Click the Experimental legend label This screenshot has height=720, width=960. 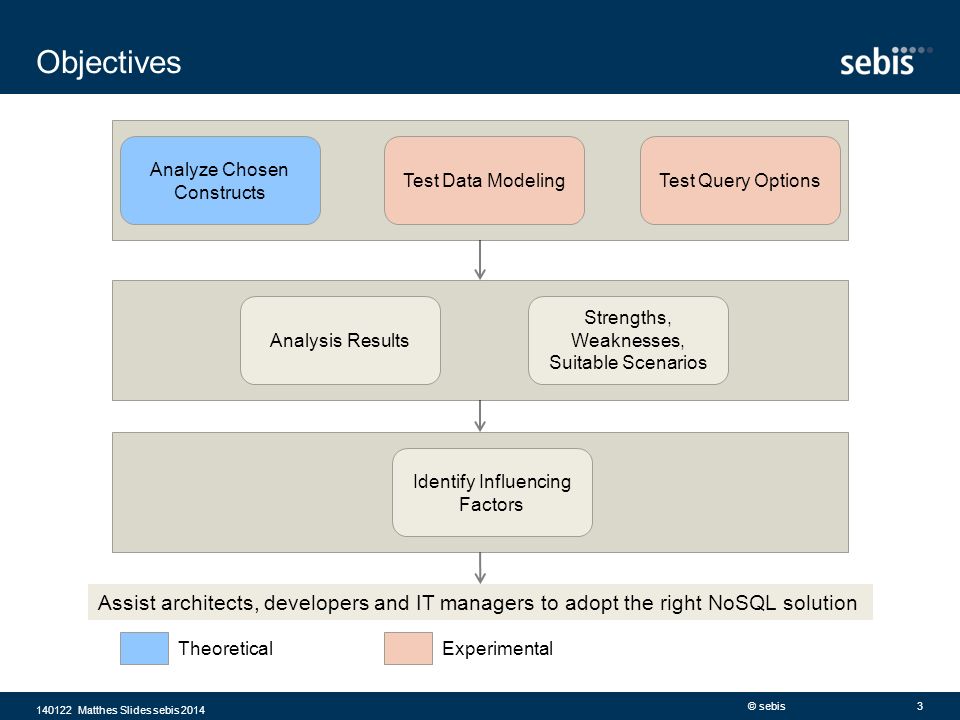point(498,648)
